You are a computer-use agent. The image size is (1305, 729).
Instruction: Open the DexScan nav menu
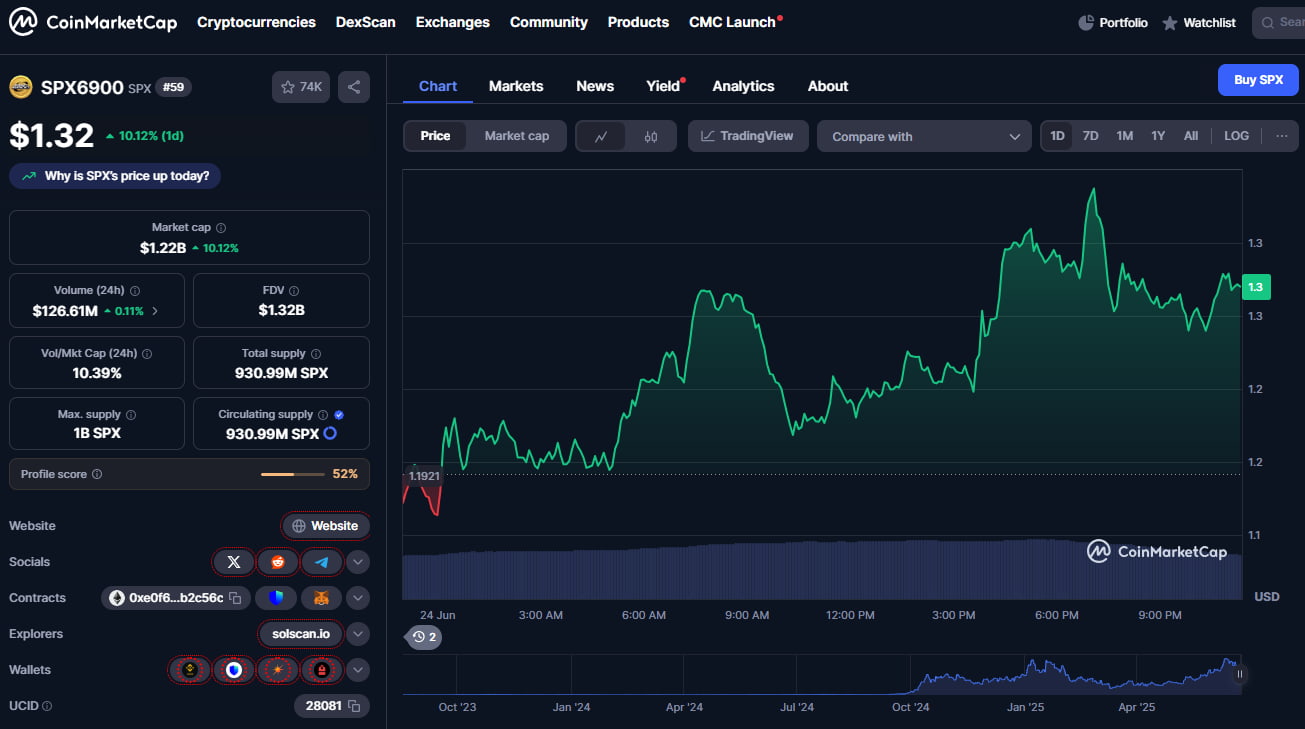coord(366,22)
